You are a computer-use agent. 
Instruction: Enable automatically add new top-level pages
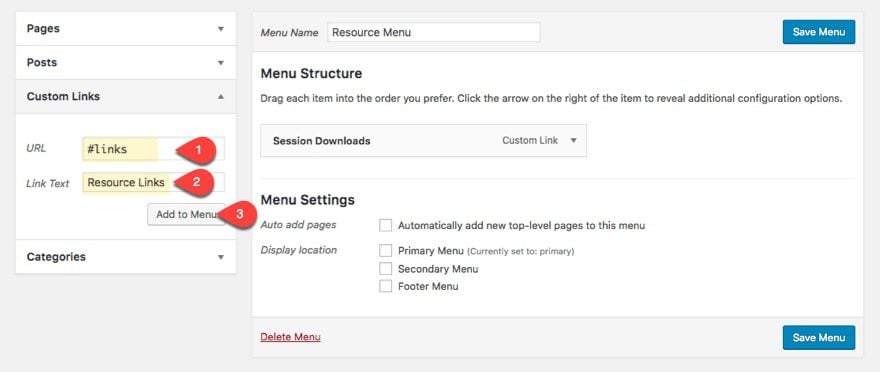(386, 226)
